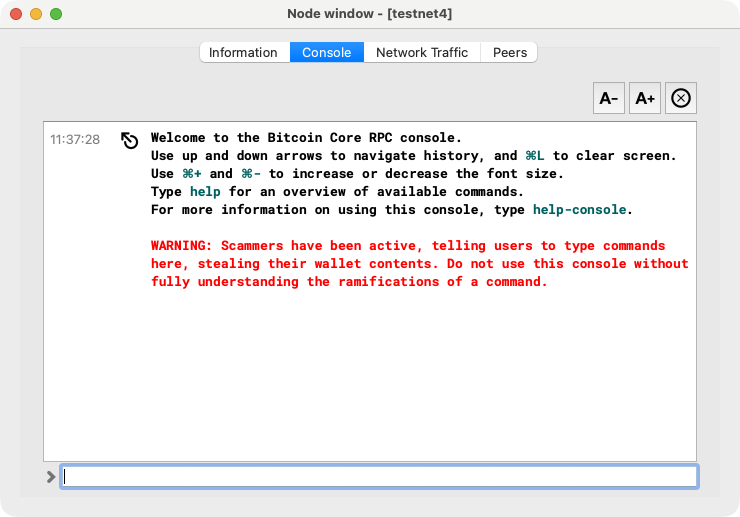The height and width of the screenshot is (517, 740).
Task: Clear the console with the X circle button
Action: [x=681, y=98]
